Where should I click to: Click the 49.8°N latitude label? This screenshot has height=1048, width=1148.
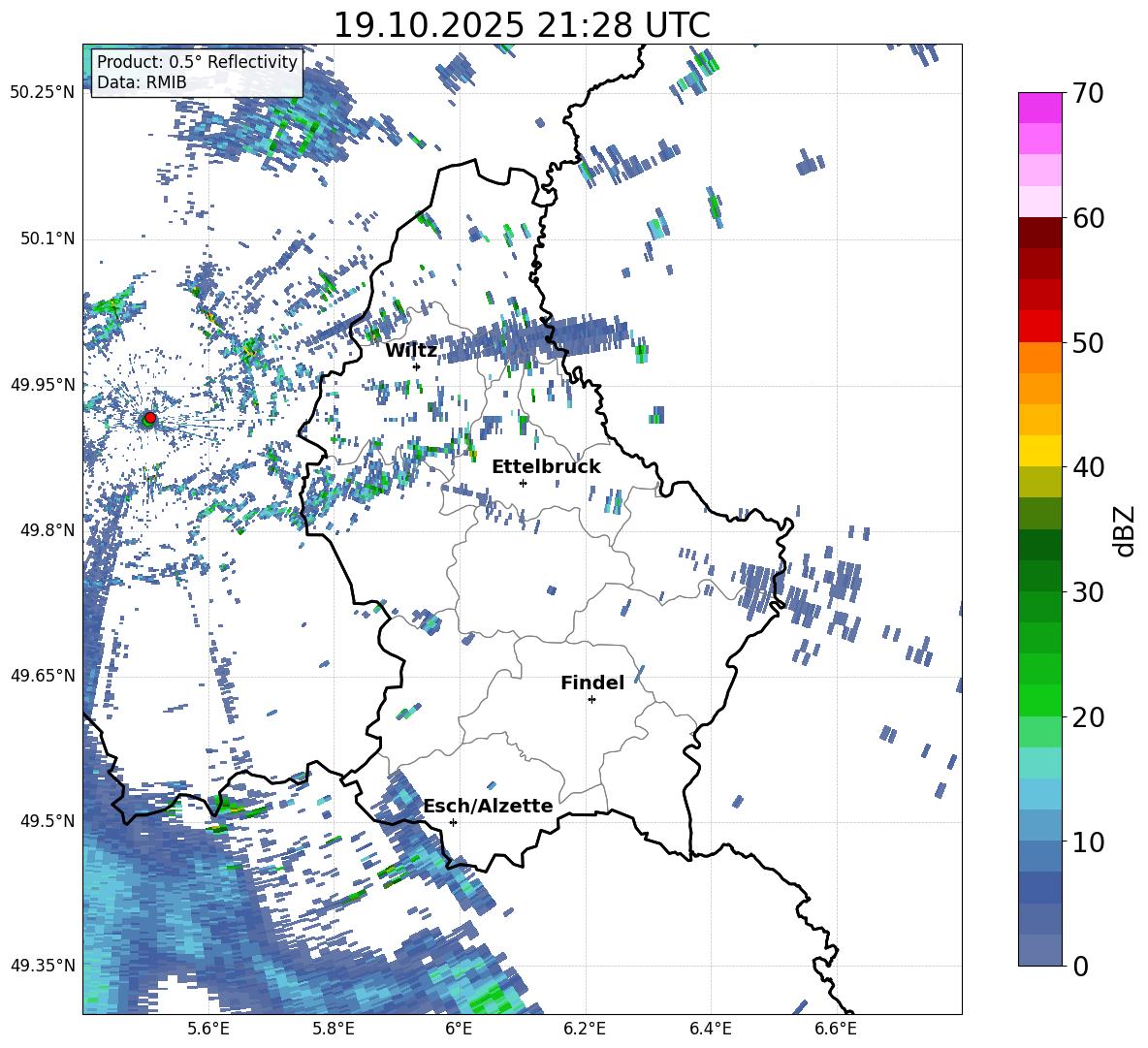[48, 530]
